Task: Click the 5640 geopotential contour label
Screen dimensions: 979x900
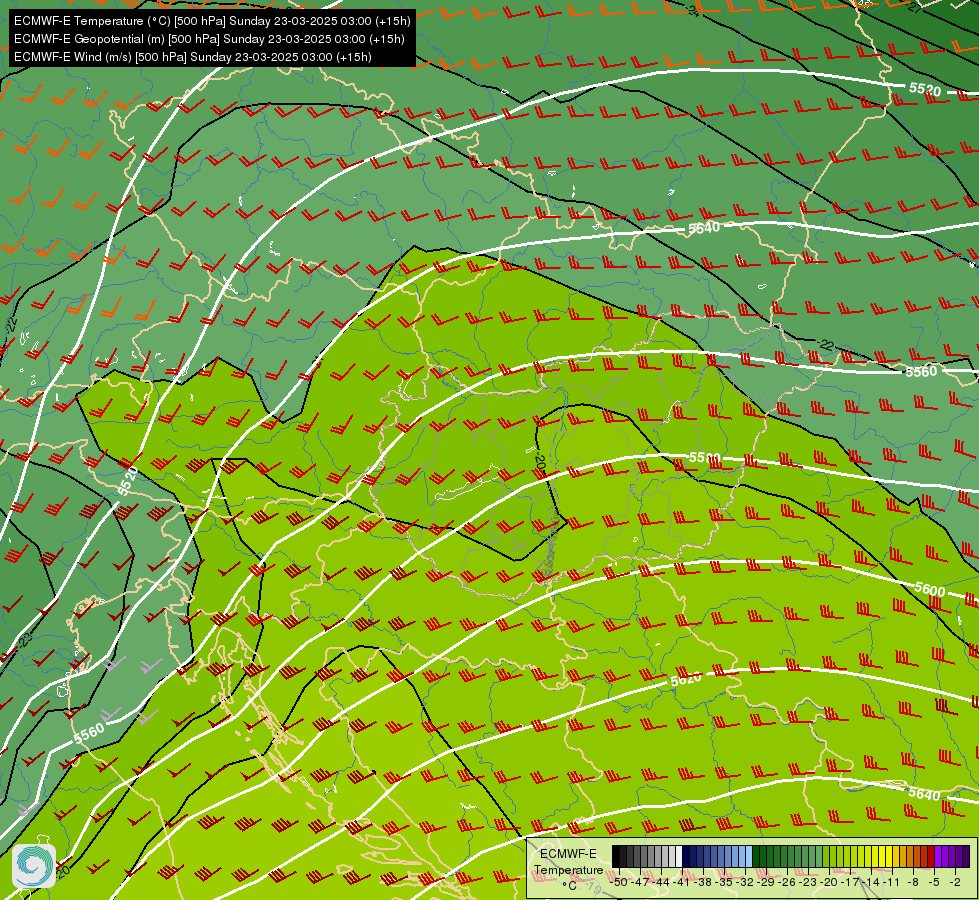Action: (x=924, y=793)
